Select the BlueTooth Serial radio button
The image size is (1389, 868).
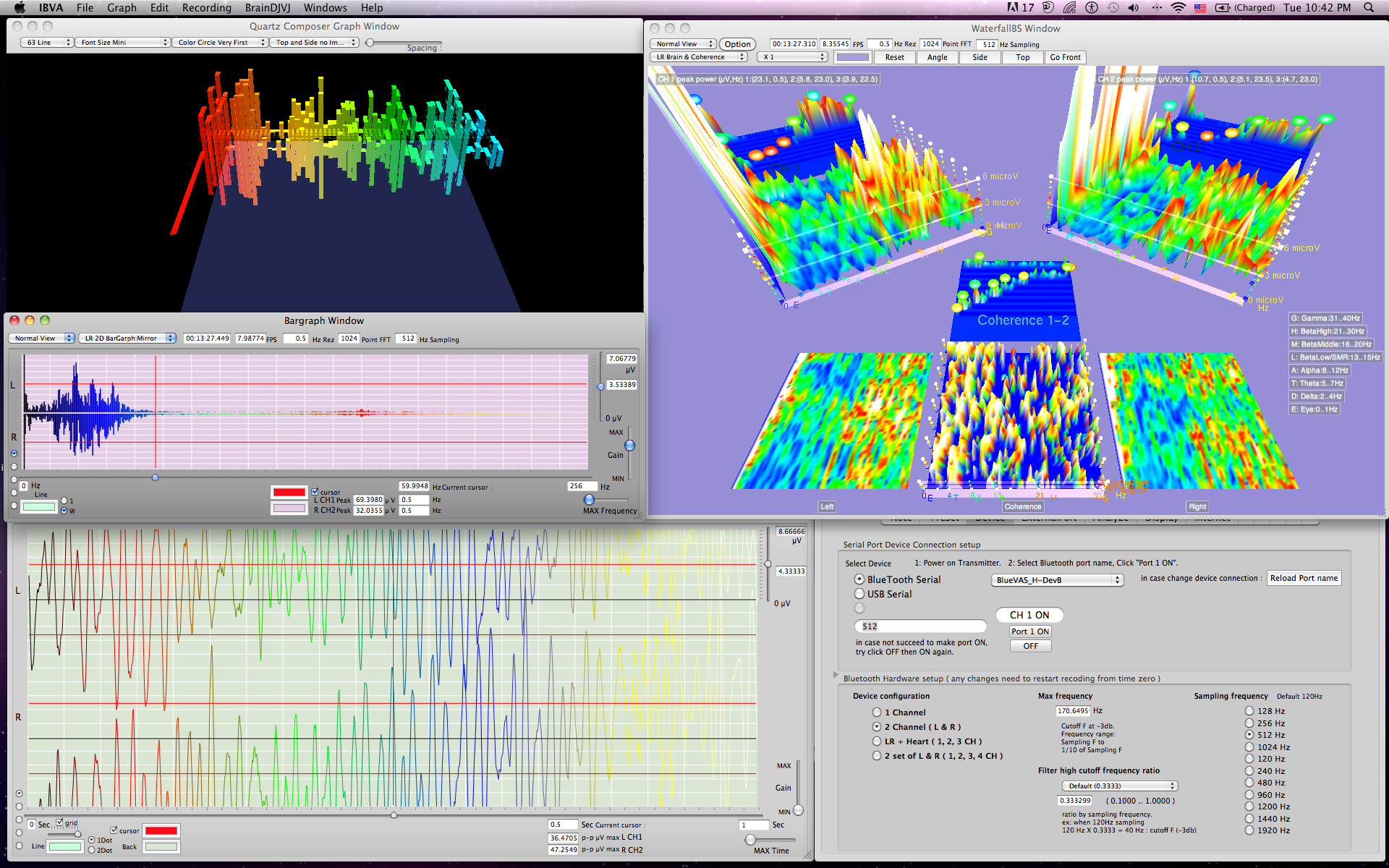[x=859, y=579]
